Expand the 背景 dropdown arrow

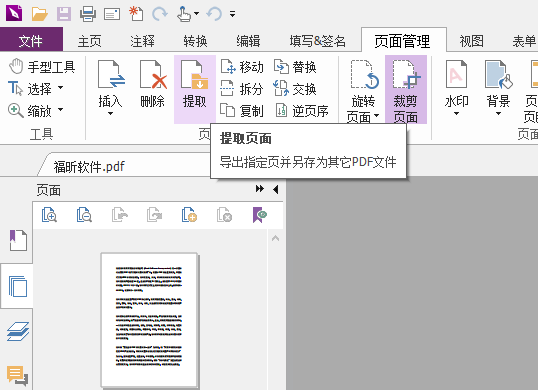pos(498,114)
